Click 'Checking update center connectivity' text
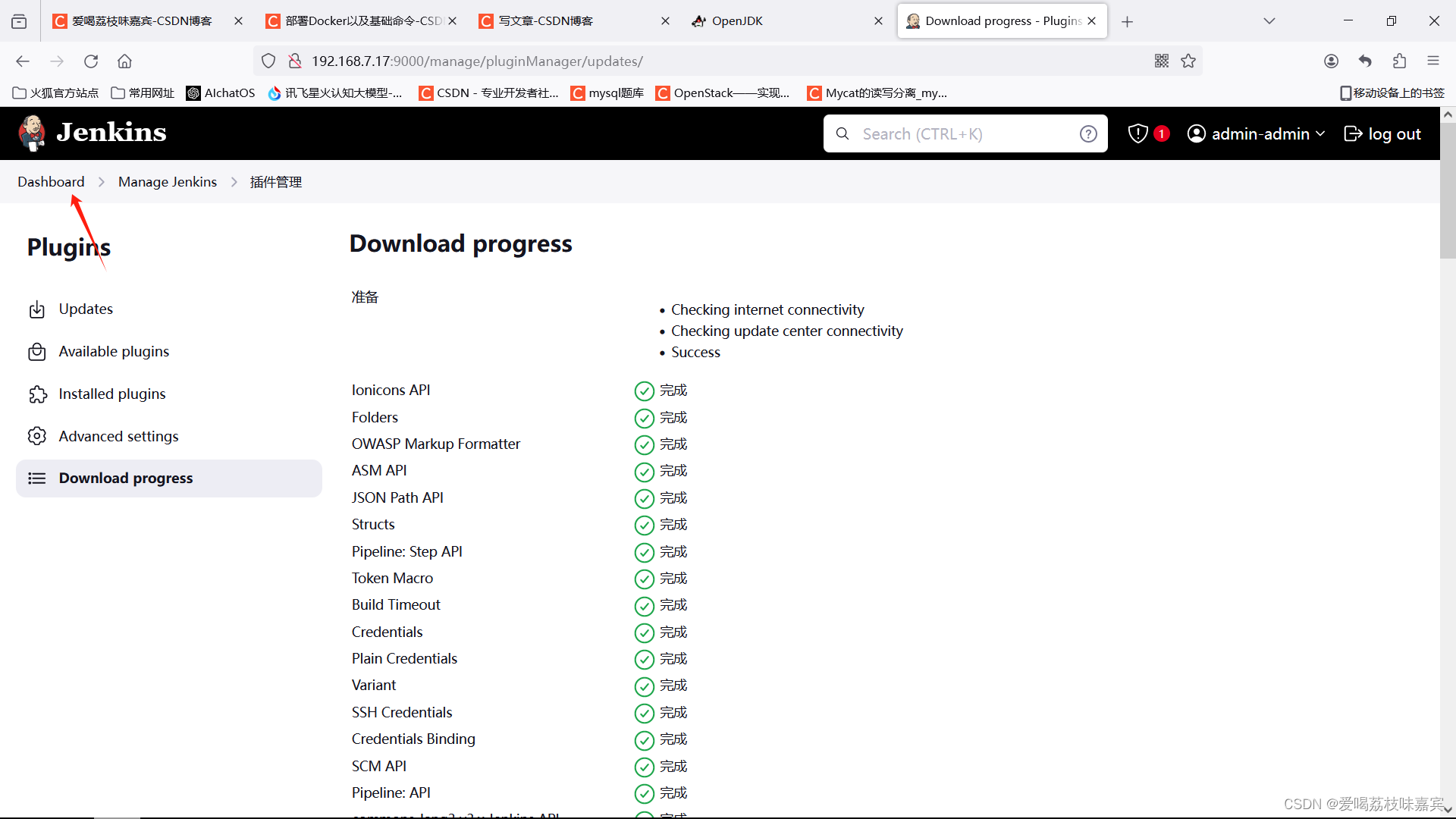Viewport: 1456px width, 819px height. tap(787, 331)
